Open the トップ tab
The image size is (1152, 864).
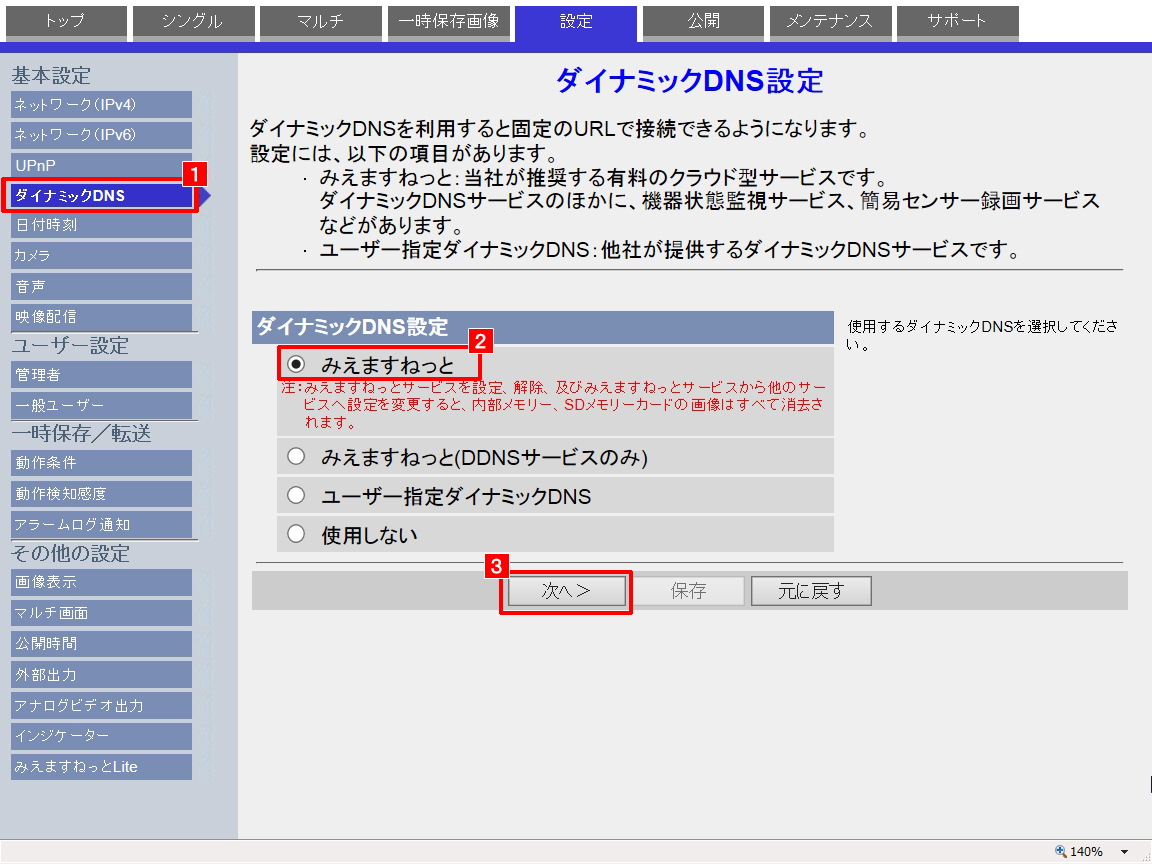point(65,21)
